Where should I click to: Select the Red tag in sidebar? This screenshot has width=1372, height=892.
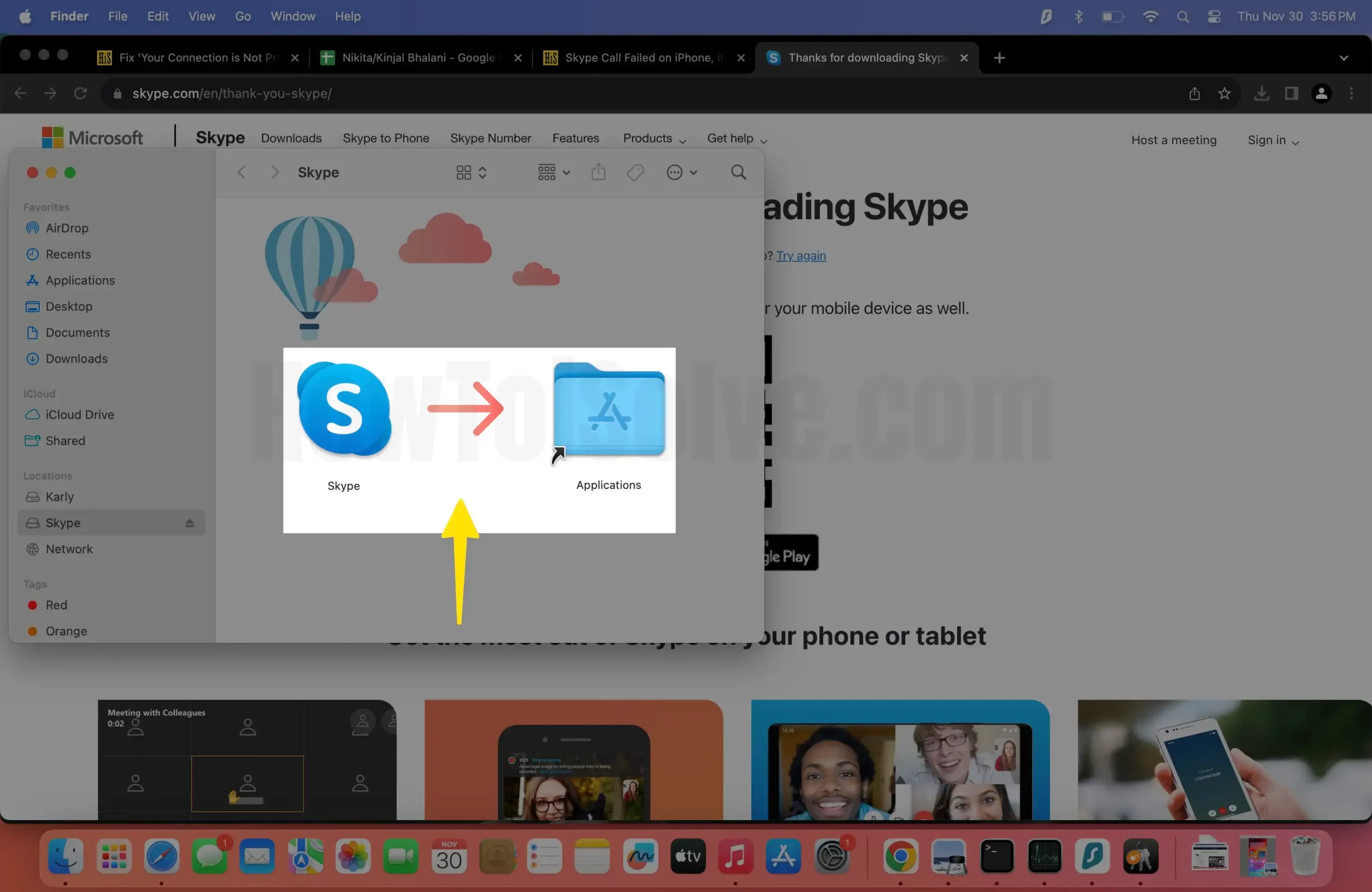56,605
